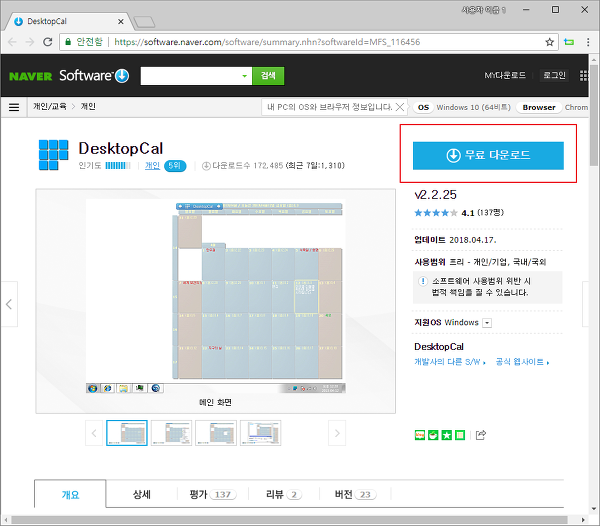Click the green browser extension icon

click(x=569, y=42)
